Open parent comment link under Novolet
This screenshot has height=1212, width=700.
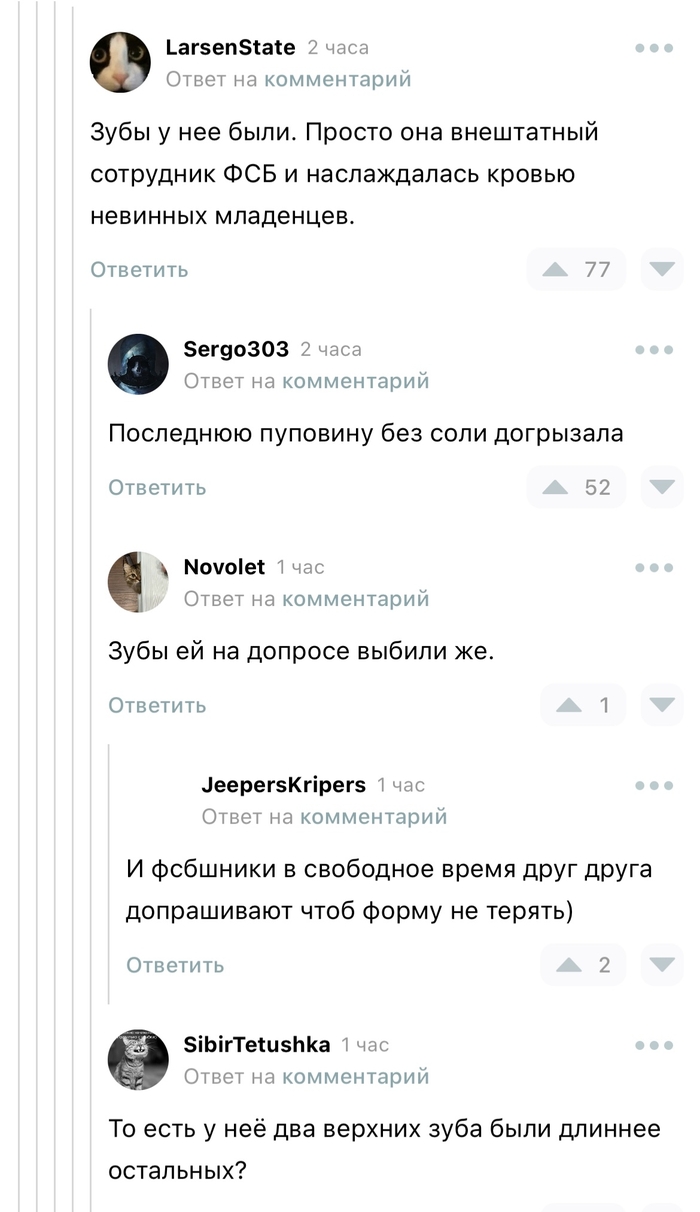(356, 599)
